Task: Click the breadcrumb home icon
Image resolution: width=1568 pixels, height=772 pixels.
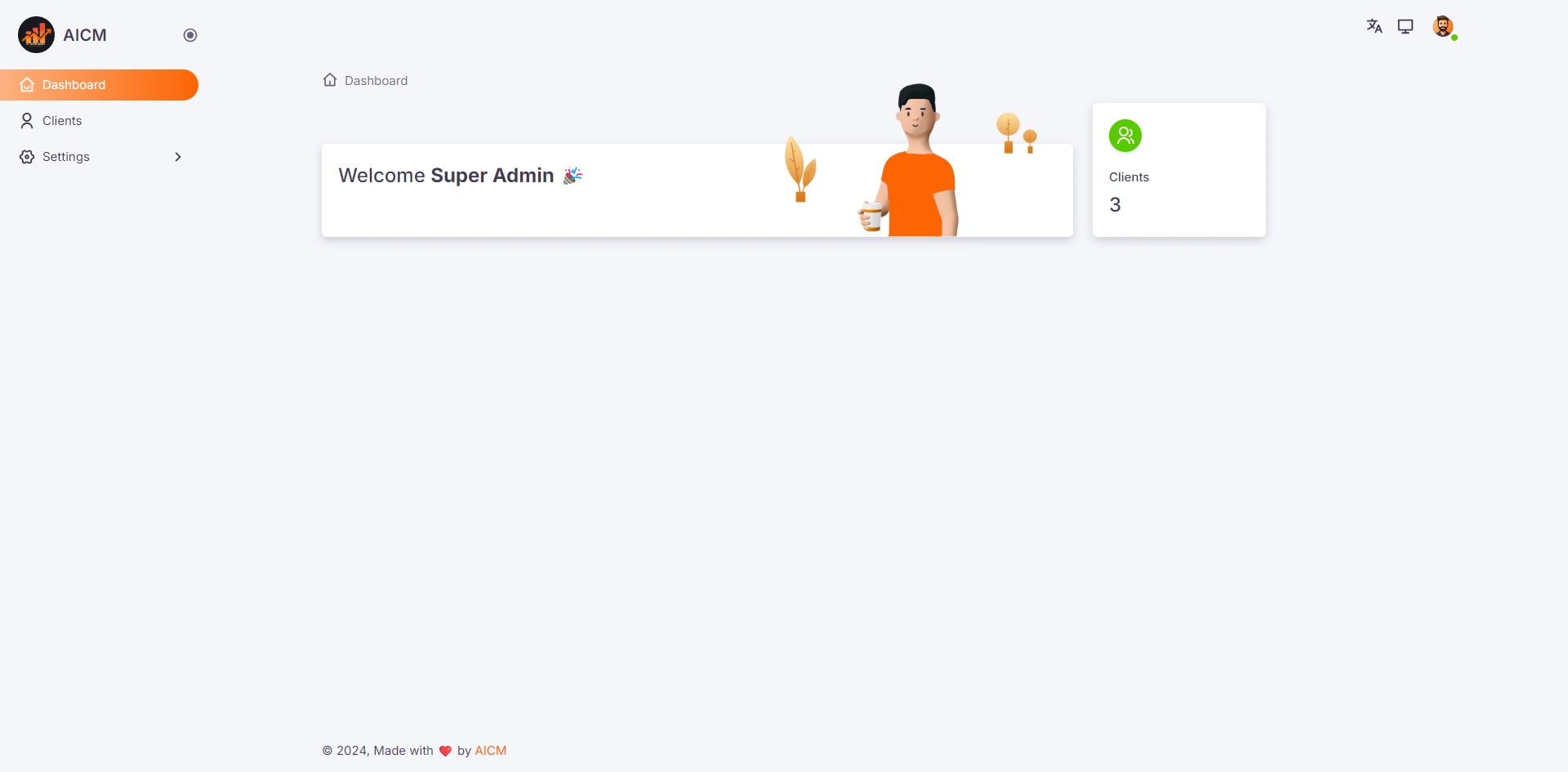Action: pyautogui.click(x=330, y=80)
